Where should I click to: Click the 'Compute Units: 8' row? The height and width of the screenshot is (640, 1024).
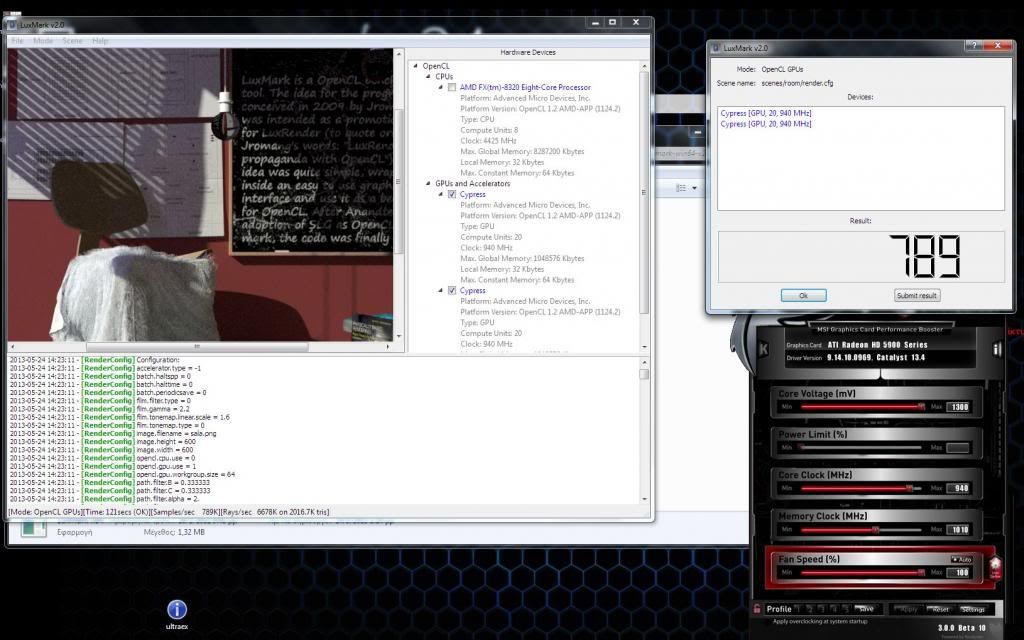[489, 130]
